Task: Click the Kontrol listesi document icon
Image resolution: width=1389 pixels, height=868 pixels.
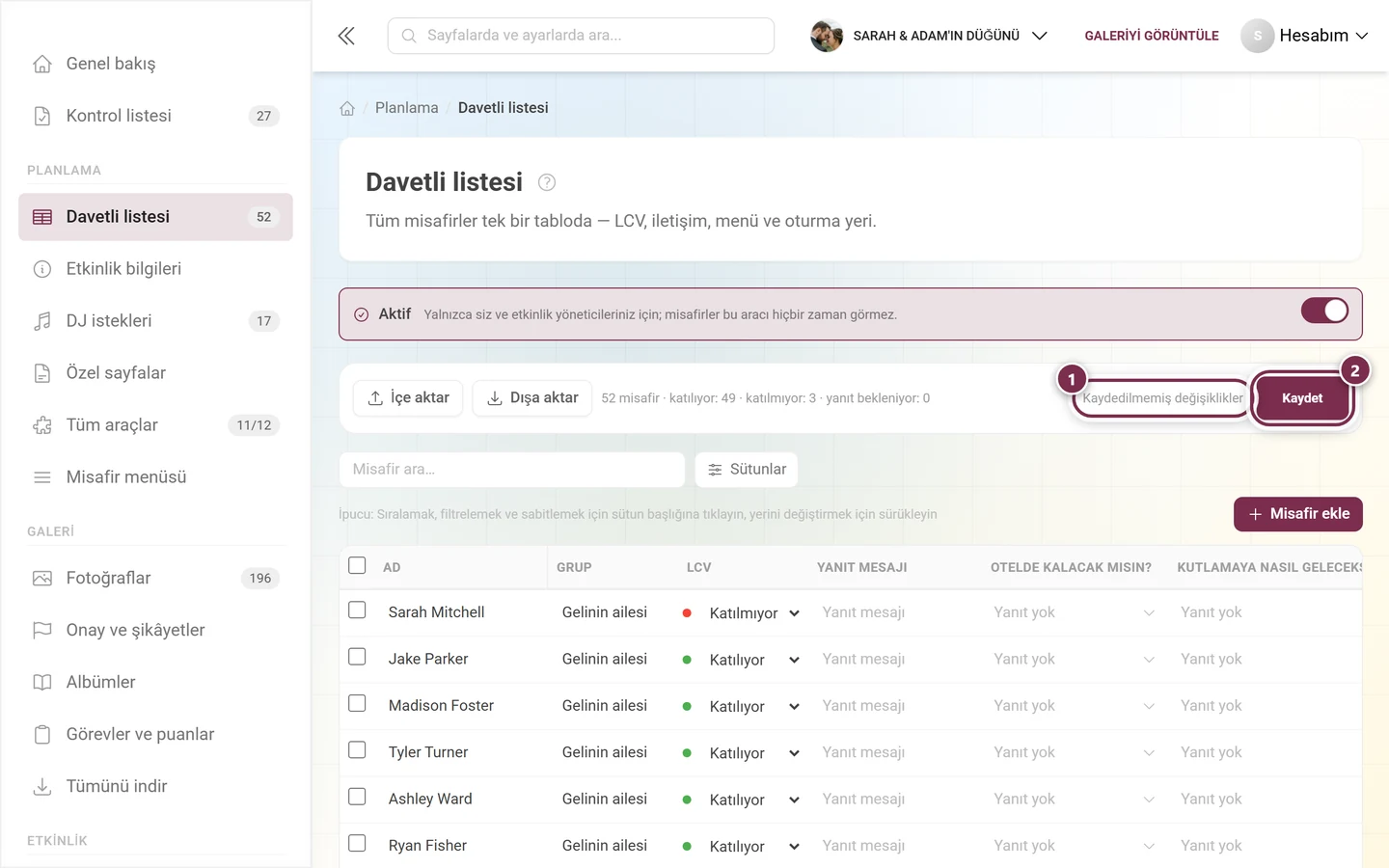Action: [x=42, y=116]
